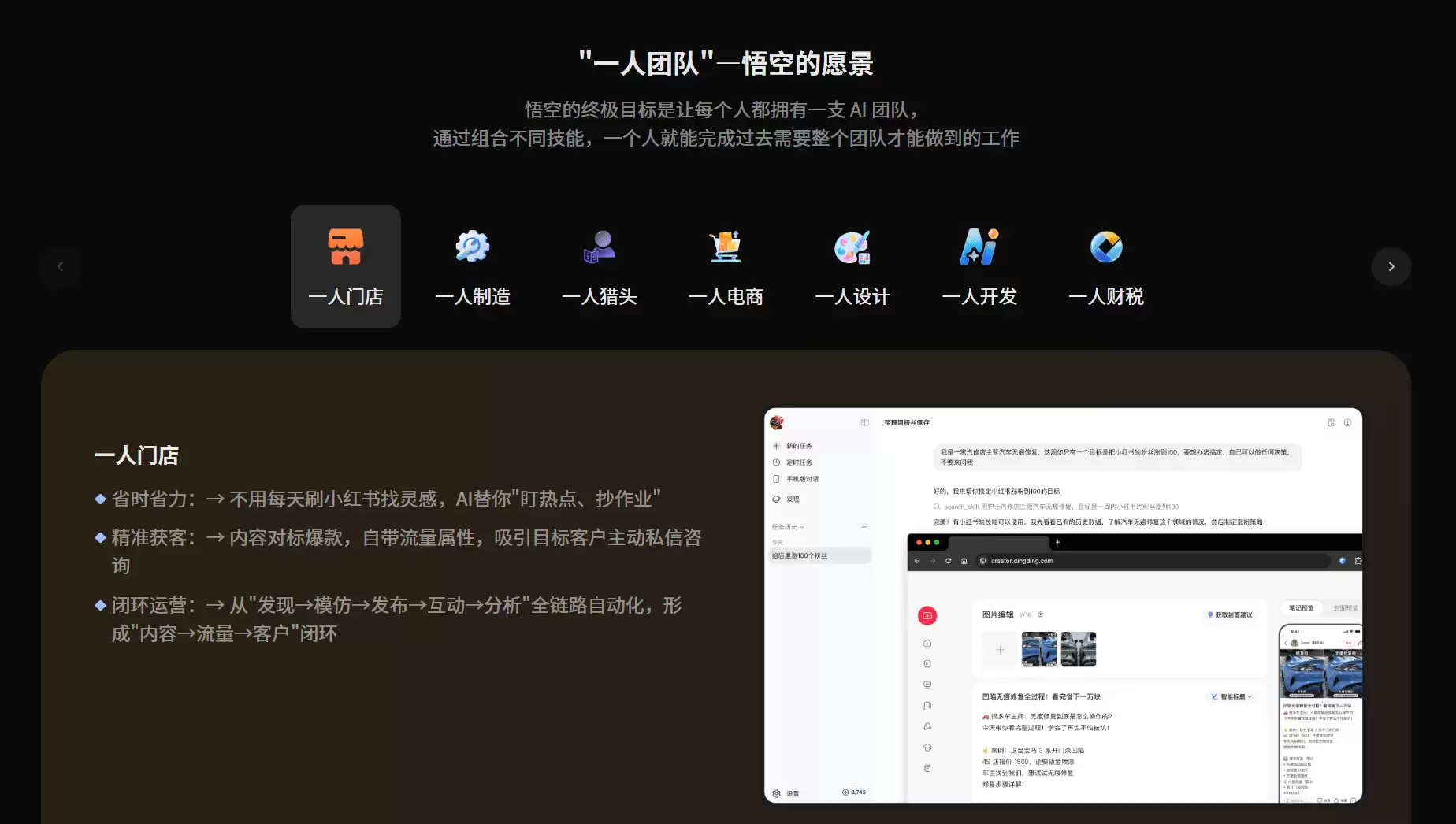The image size is (1456, 824).
Task: Open a new browser tab with plus
Action: pos(1058,542)
